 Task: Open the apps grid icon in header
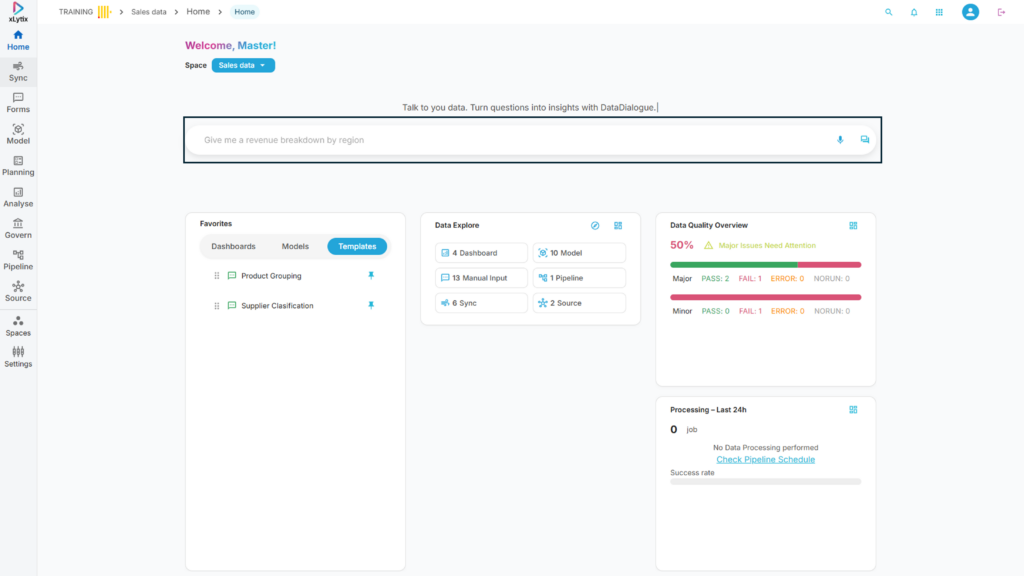click(939, 12)
